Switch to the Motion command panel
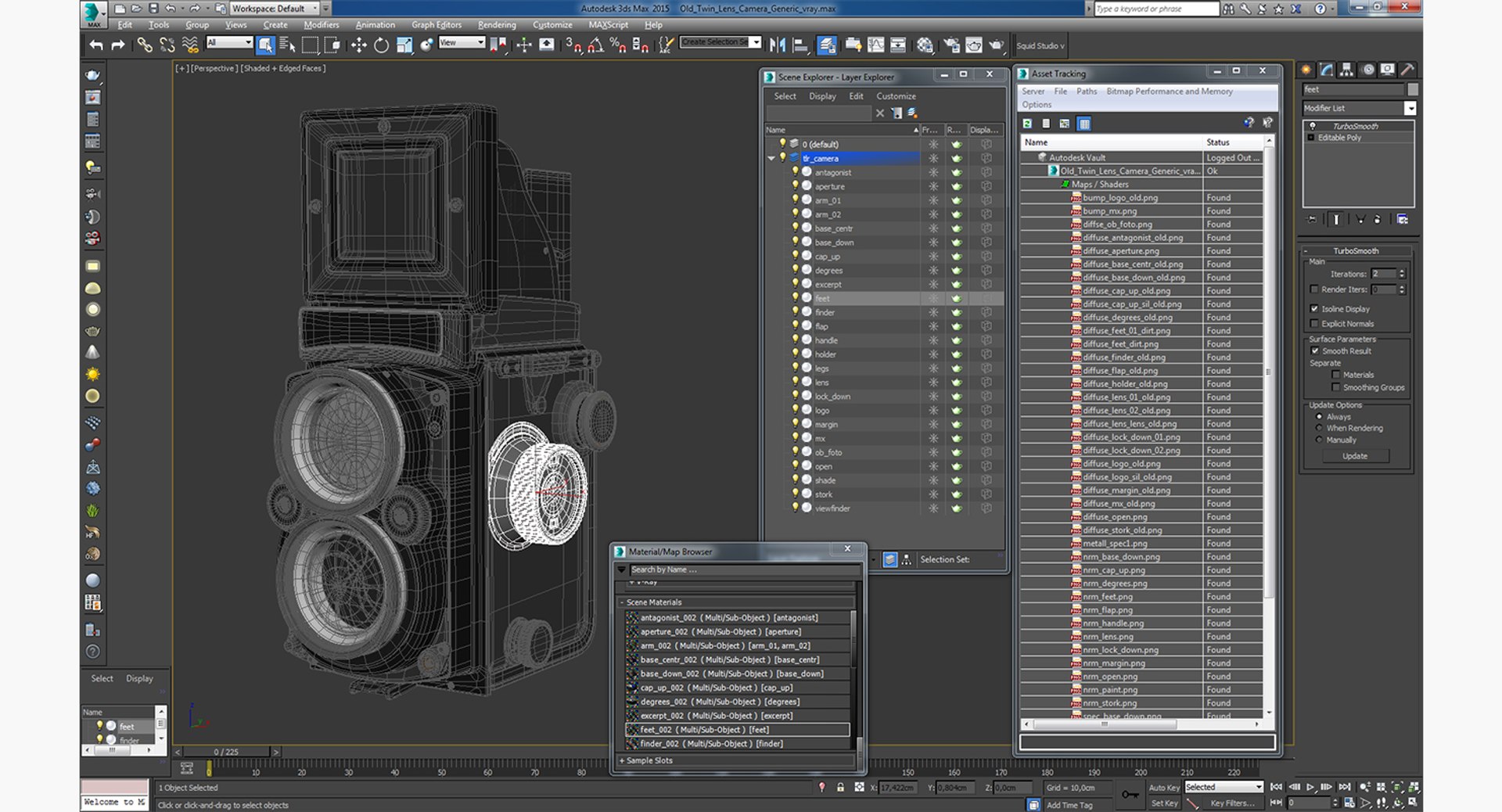This screenshot has width=1502, height=812. 1367,70
